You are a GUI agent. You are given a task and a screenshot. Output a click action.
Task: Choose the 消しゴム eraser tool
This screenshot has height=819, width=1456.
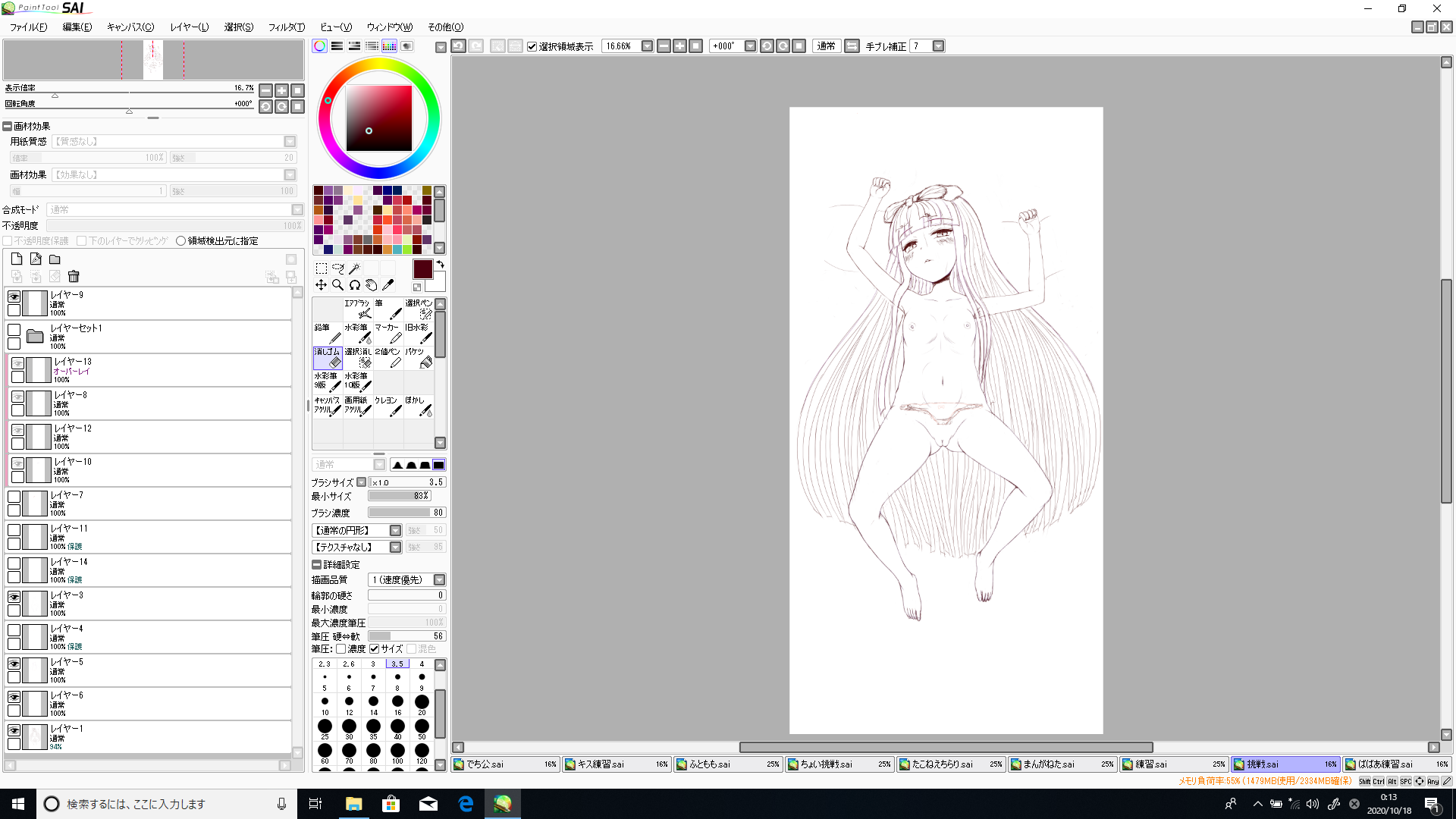(328, 358)
